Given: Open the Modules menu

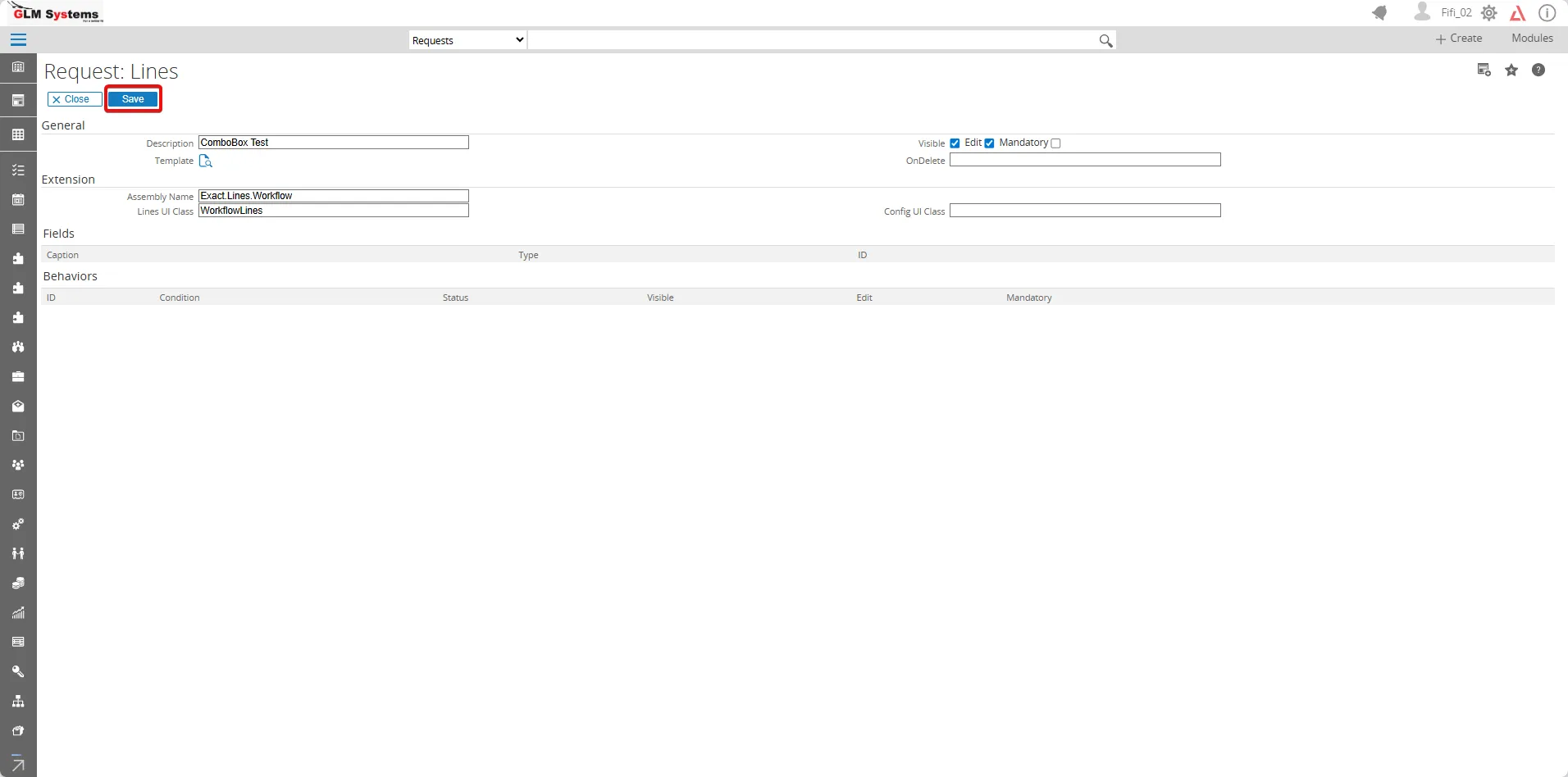Looking at the screenshot, I should click(1532, 39).
